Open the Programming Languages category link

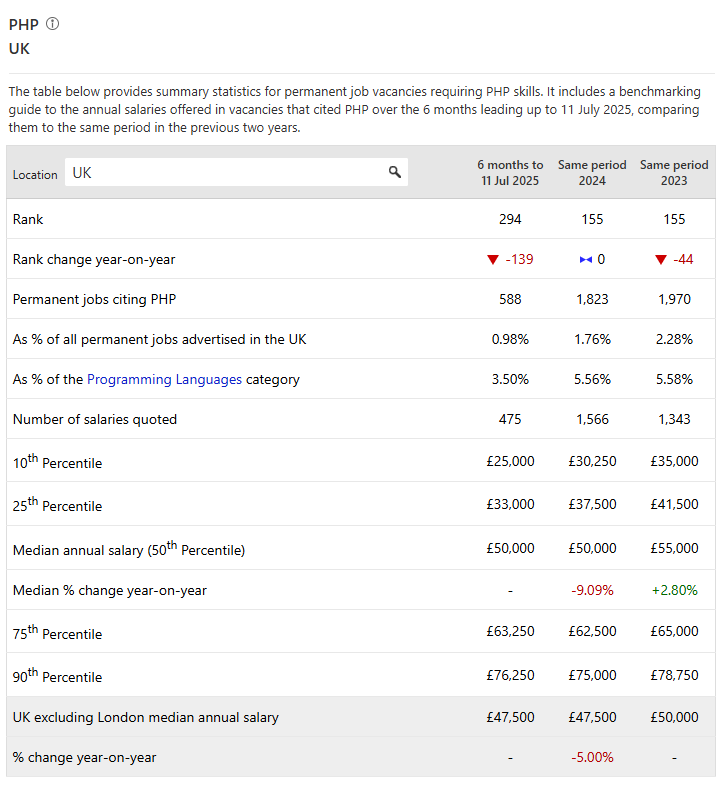pyautogui.click(x=164, y=379)
